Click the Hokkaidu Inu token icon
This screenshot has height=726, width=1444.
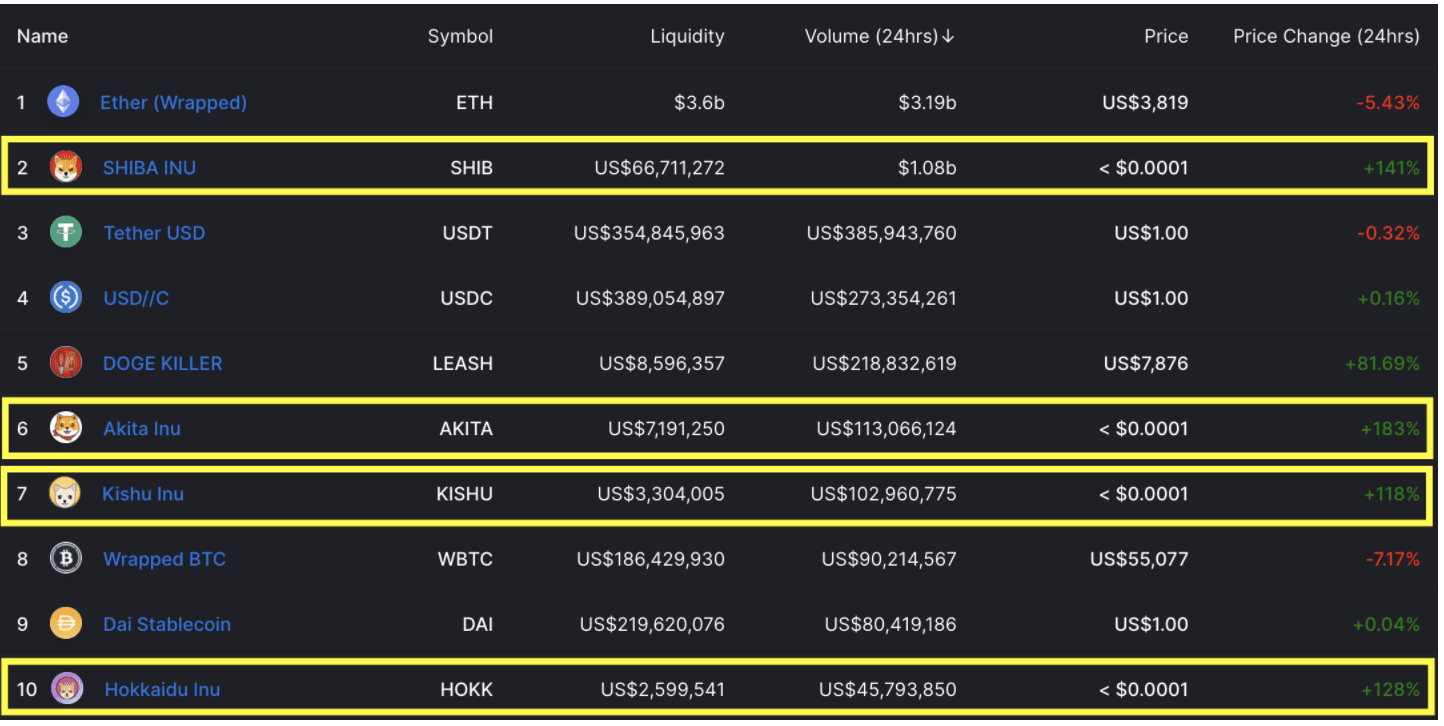[x=67, y=689]
